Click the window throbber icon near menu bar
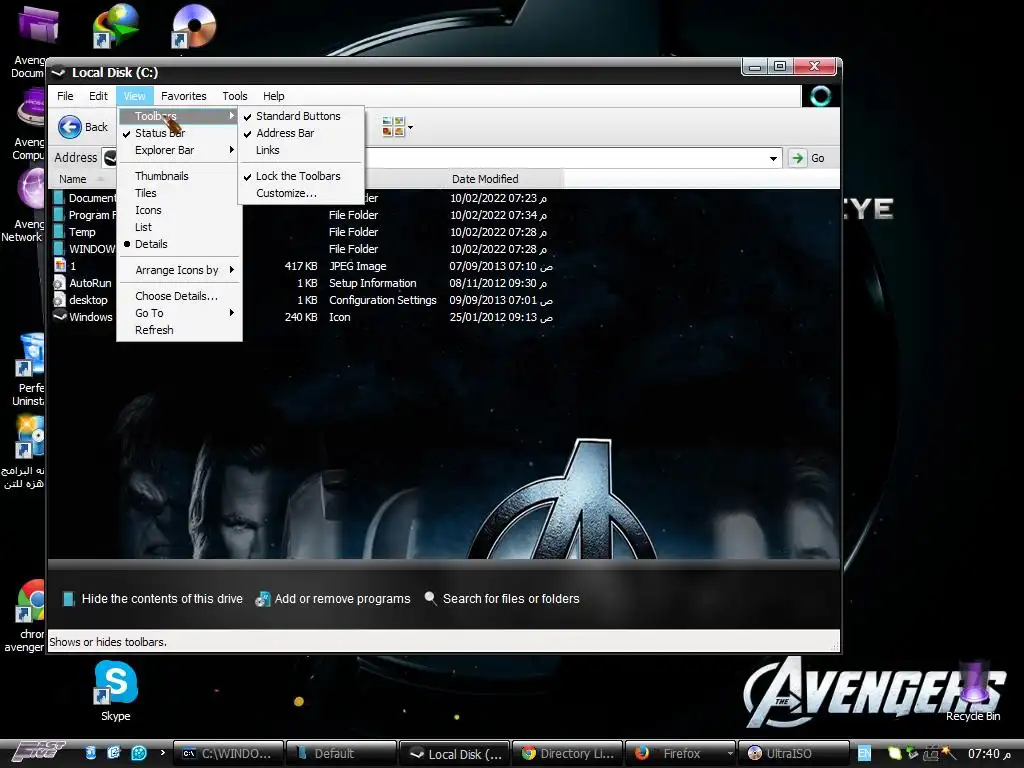Image resolution: width=1024 pixels, height=768 pixels. click(x=820, y=97)
